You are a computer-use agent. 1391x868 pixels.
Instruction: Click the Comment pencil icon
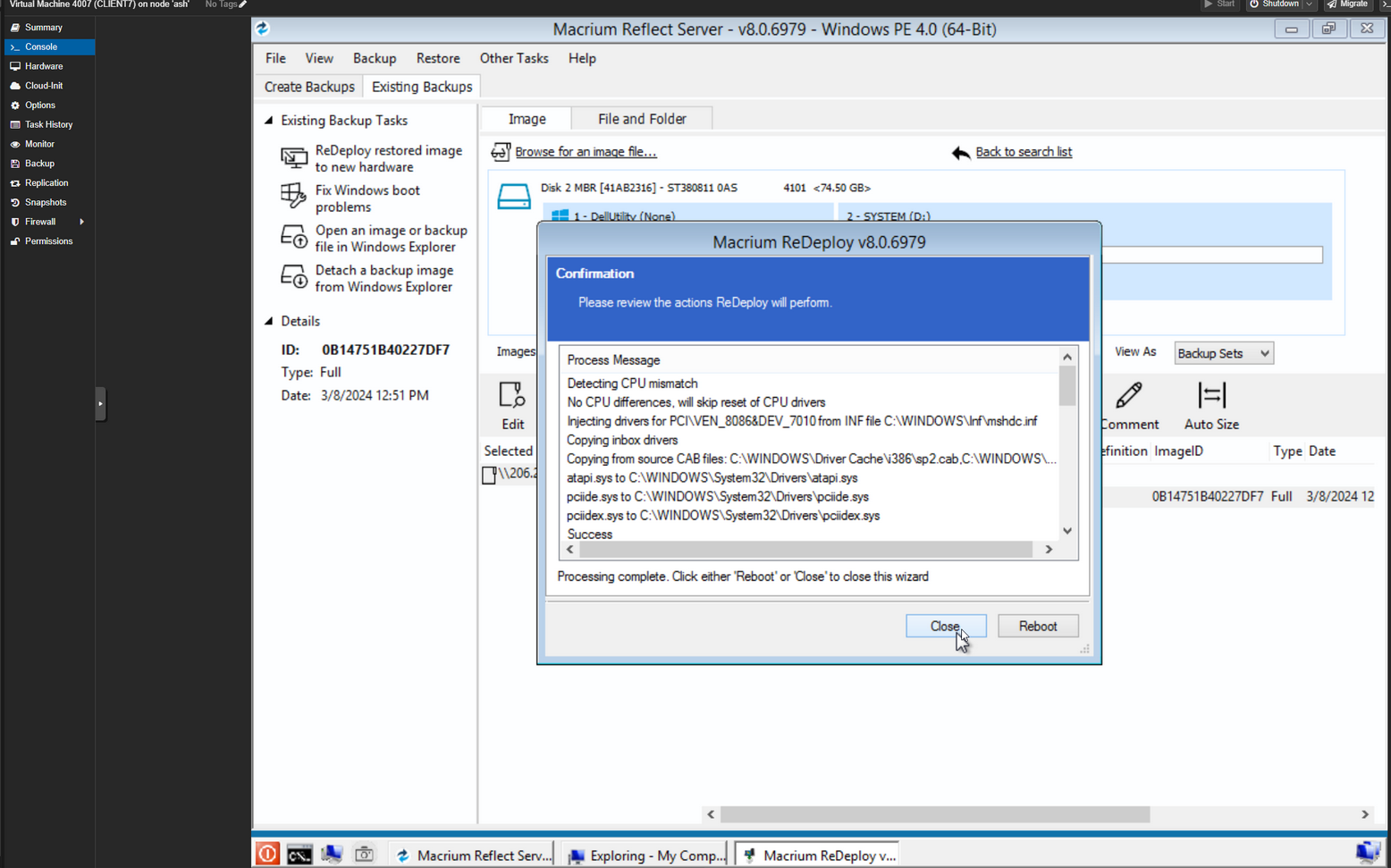pyautogui.click(x=1129, y=395)
